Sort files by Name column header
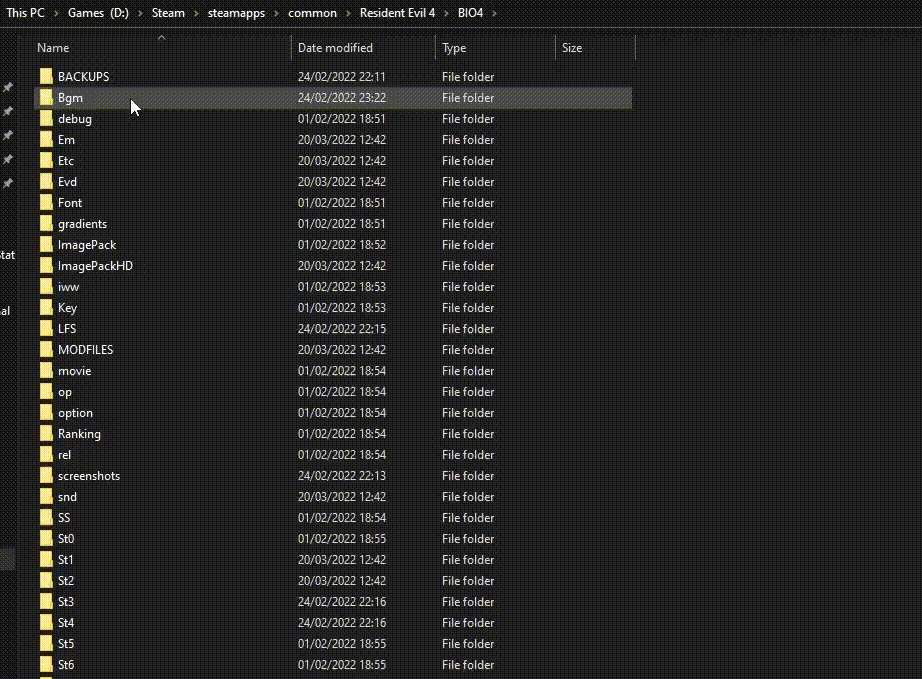Screen dimensions: 922x679 click(x=53, y=48)
